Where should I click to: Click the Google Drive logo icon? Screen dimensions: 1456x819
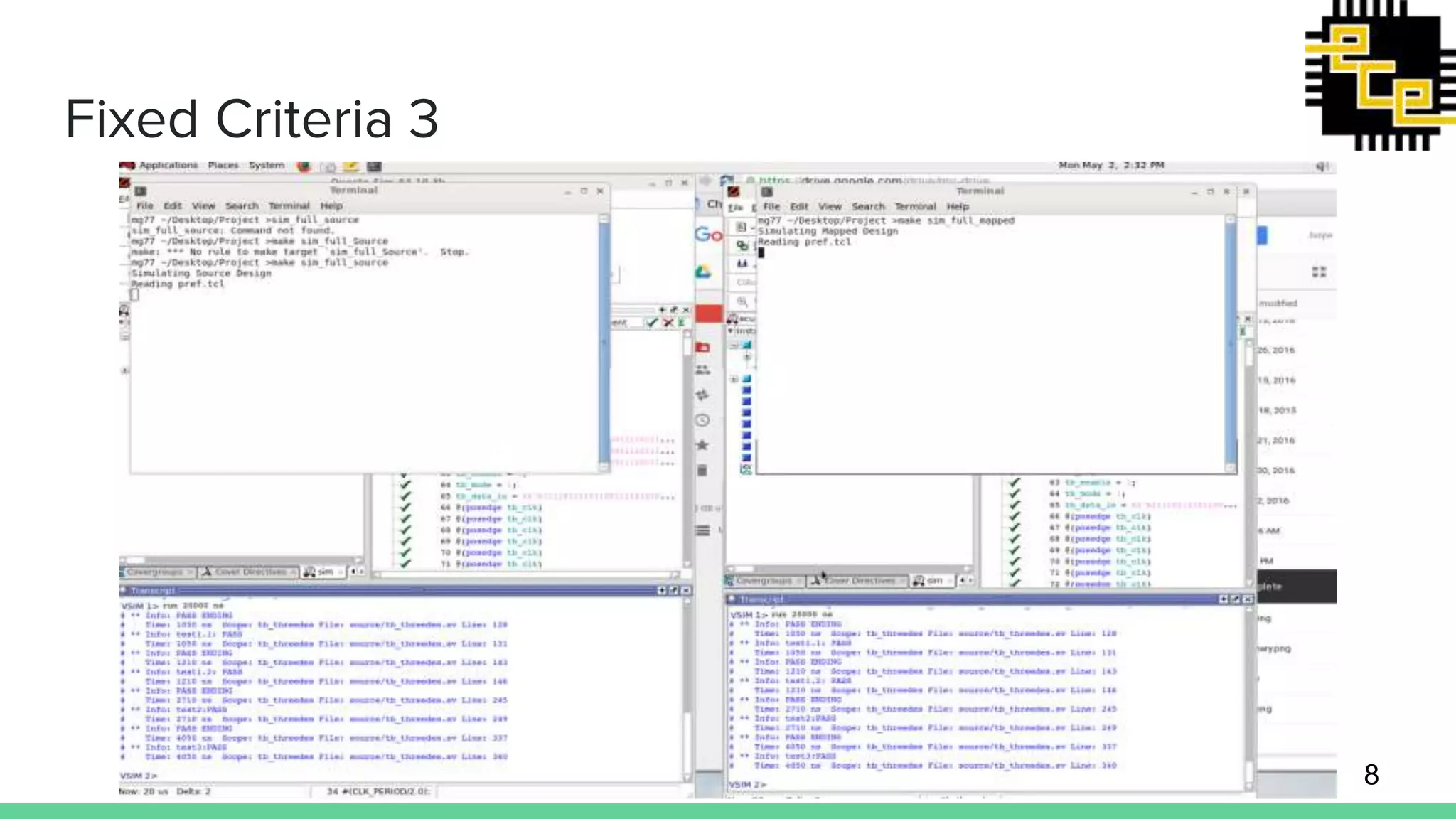703,272
